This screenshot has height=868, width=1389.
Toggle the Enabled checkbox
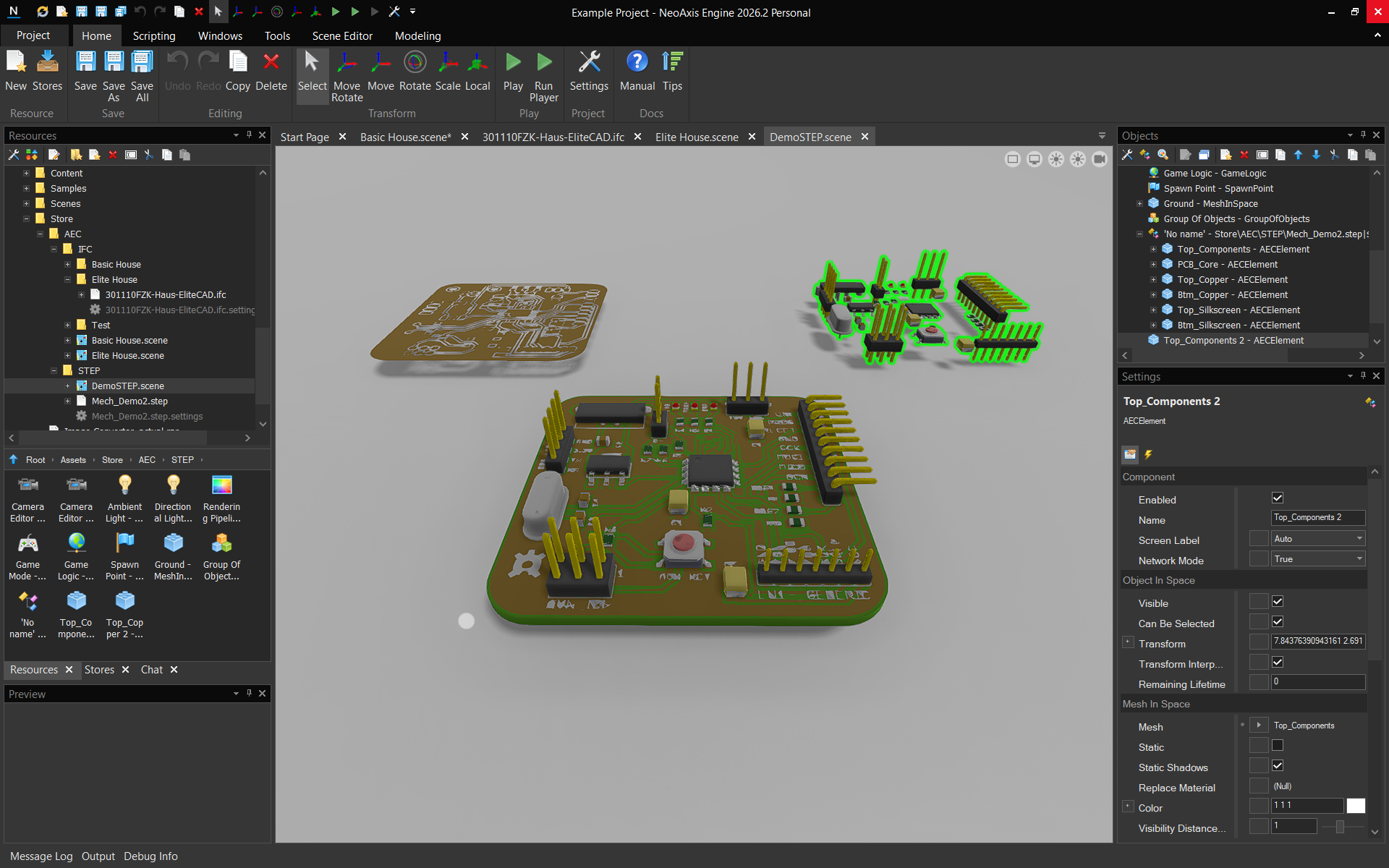[x=1278, y=498]
